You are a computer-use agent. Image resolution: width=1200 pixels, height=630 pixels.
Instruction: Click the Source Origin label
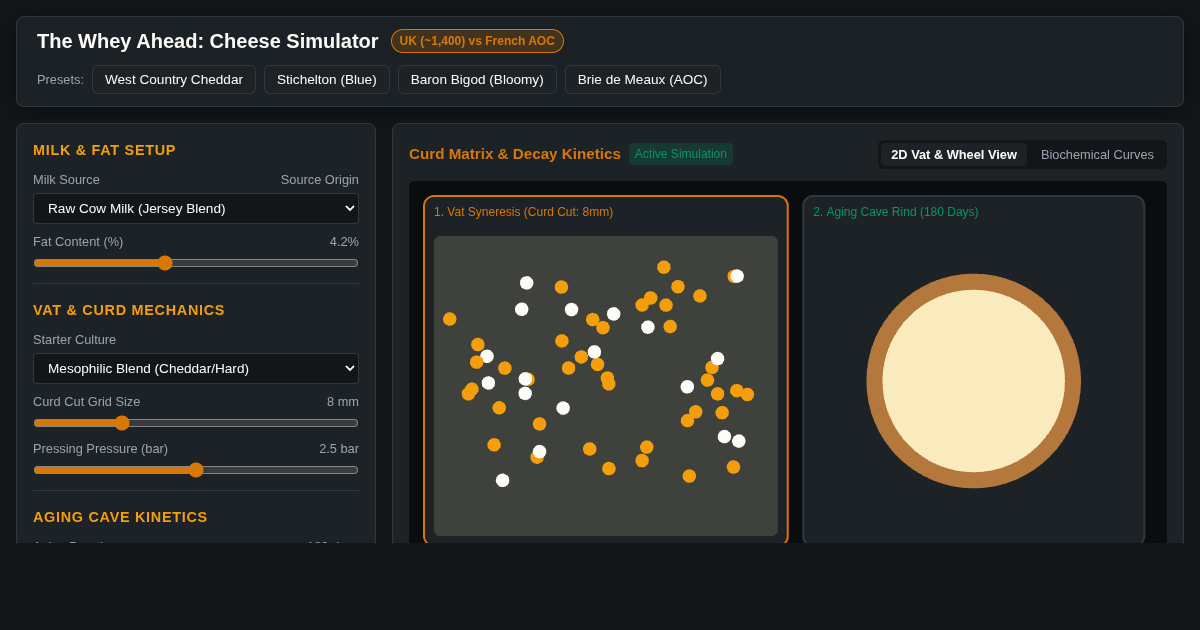(x=320, y=180)
